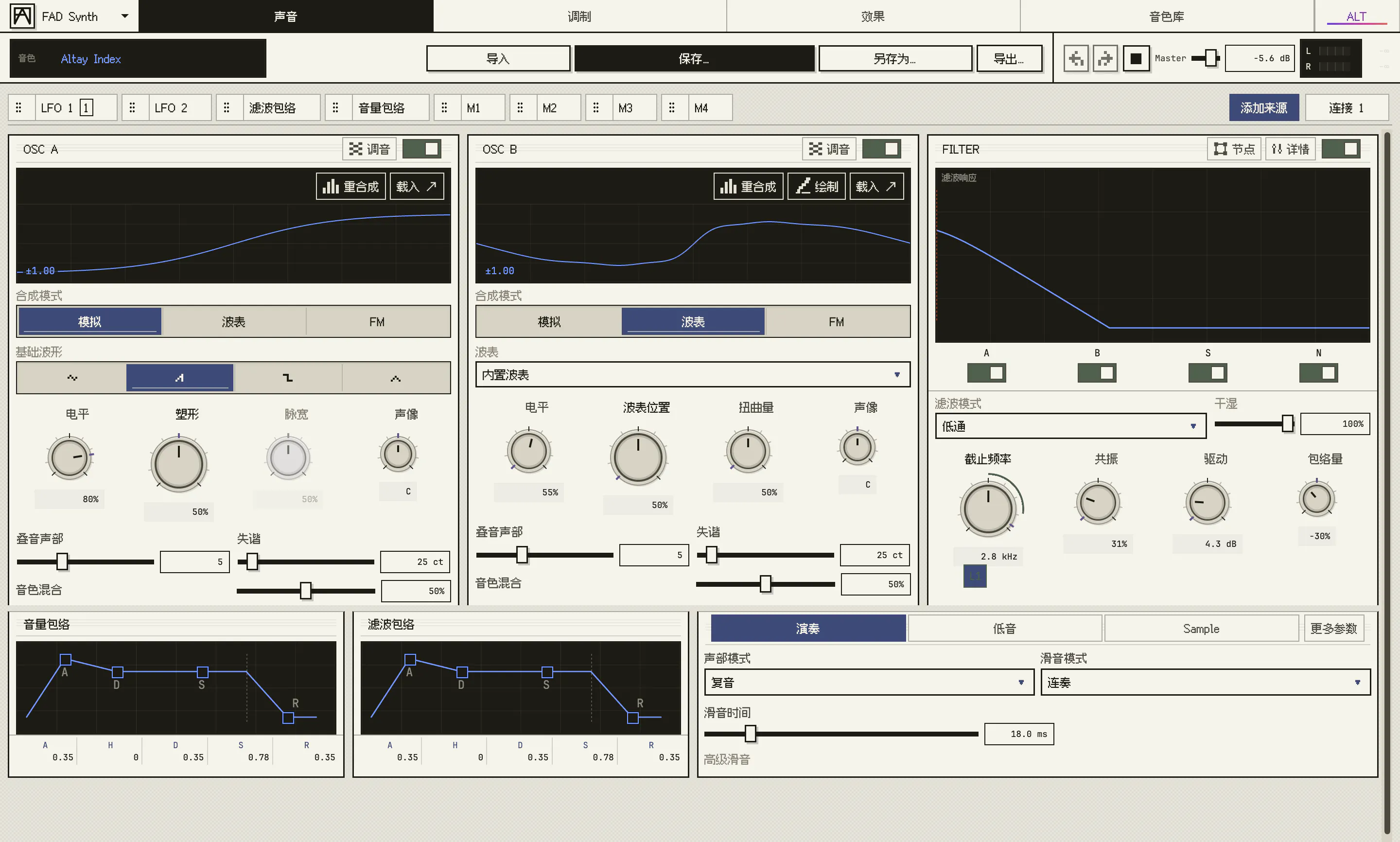Grab the M3 modulator drag handle

595,108
